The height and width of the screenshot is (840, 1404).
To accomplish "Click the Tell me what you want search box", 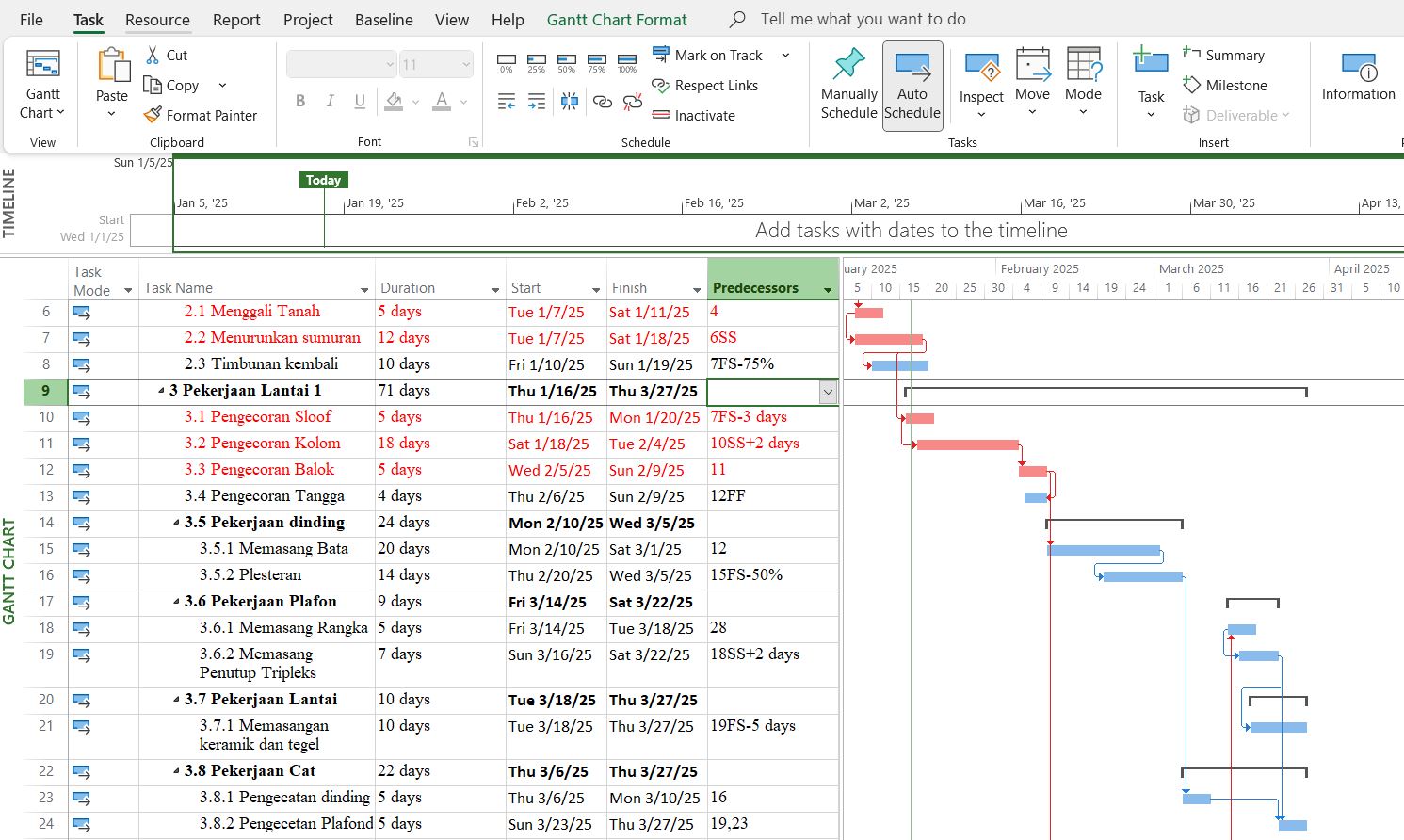I will tap(863, 19).
